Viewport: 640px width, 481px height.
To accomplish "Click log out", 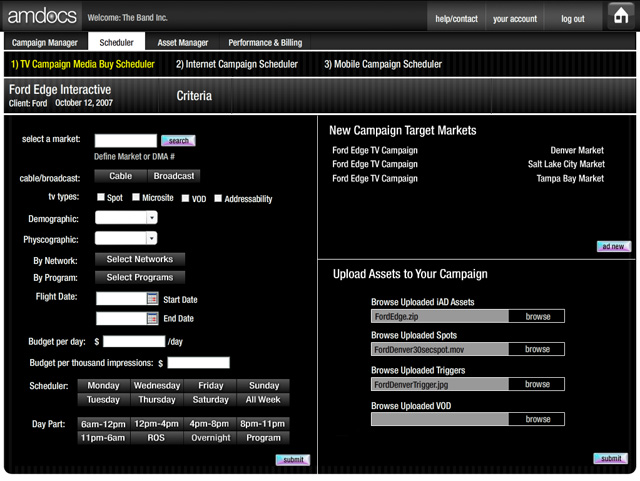I will (x=573, y=18).
